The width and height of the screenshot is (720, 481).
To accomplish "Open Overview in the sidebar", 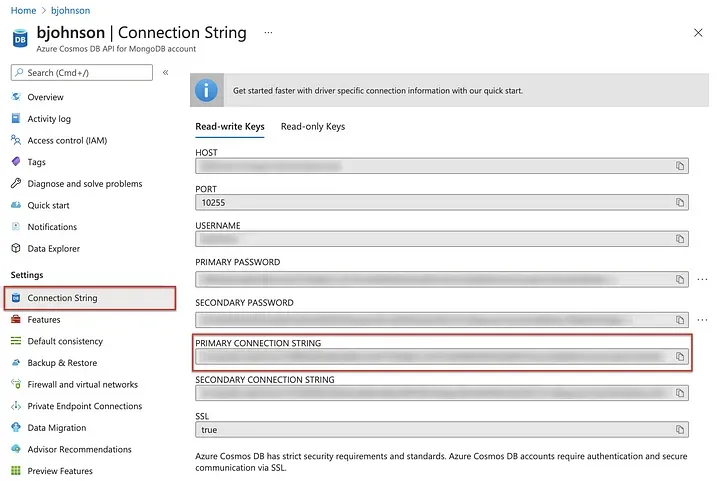I will click(x=45, y=97).
